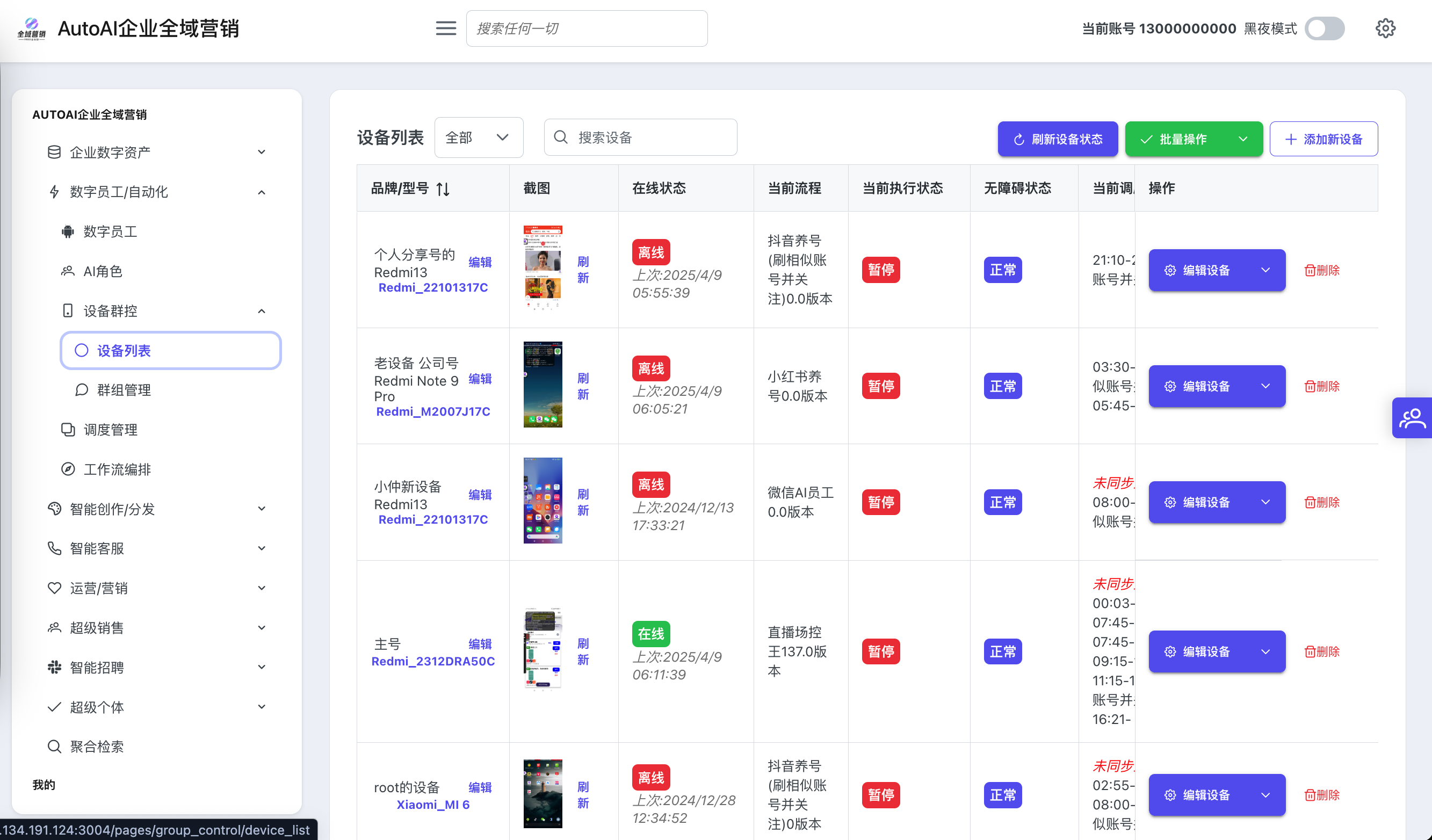1432x840 pixels.
Task: Click the 搜索设备 search input
Action: coord(640,137)
